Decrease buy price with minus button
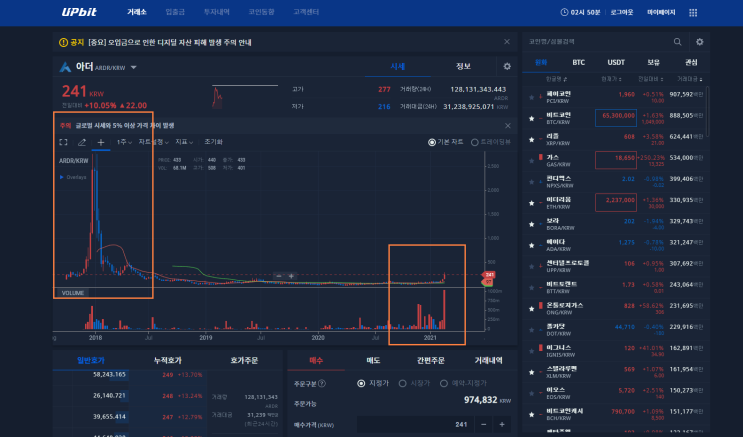The width and height of the screenshot is (743, 437). [483, 424]
